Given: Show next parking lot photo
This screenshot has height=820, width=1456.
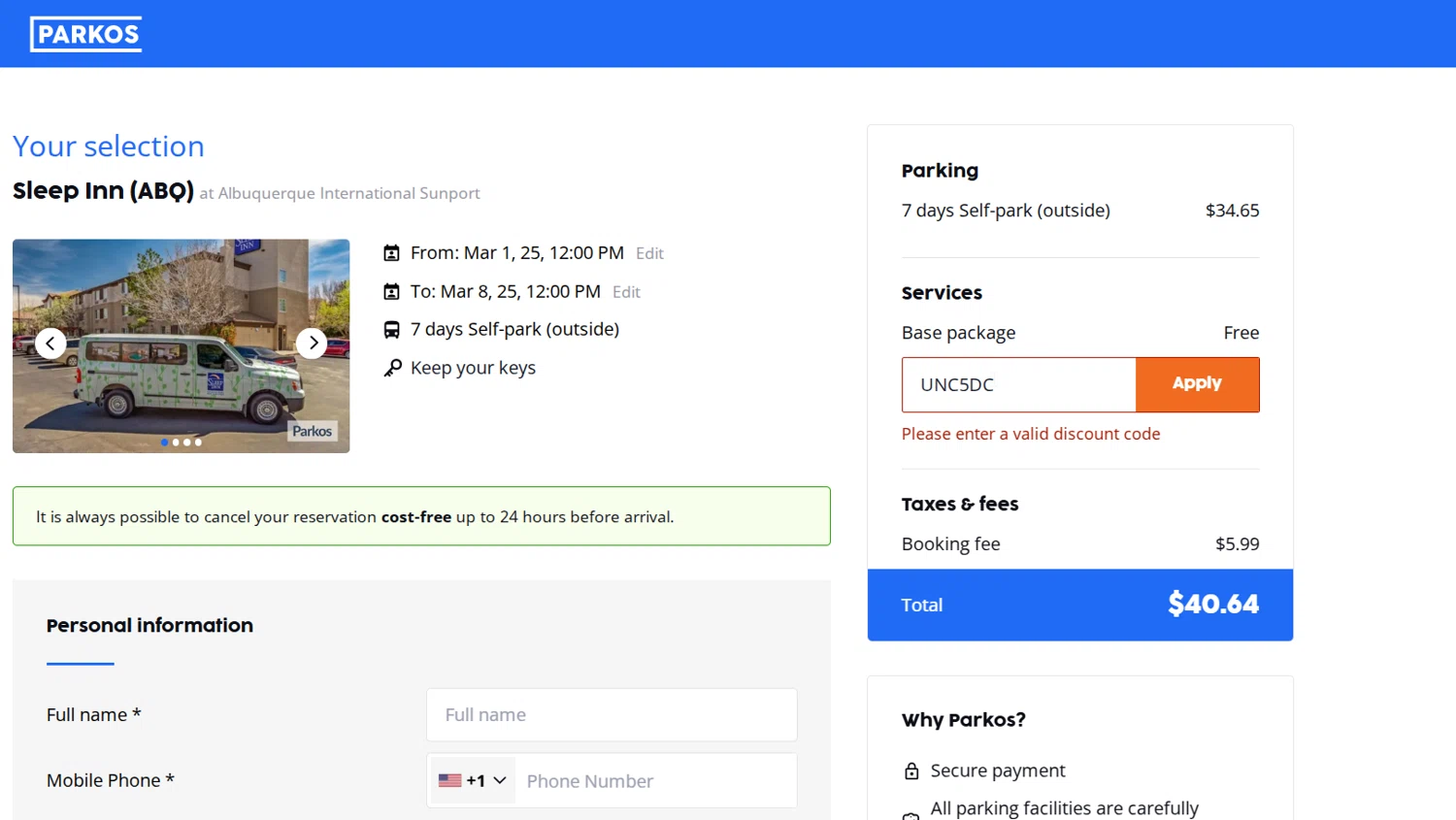Looking at the screenshot, I should 312,343.
